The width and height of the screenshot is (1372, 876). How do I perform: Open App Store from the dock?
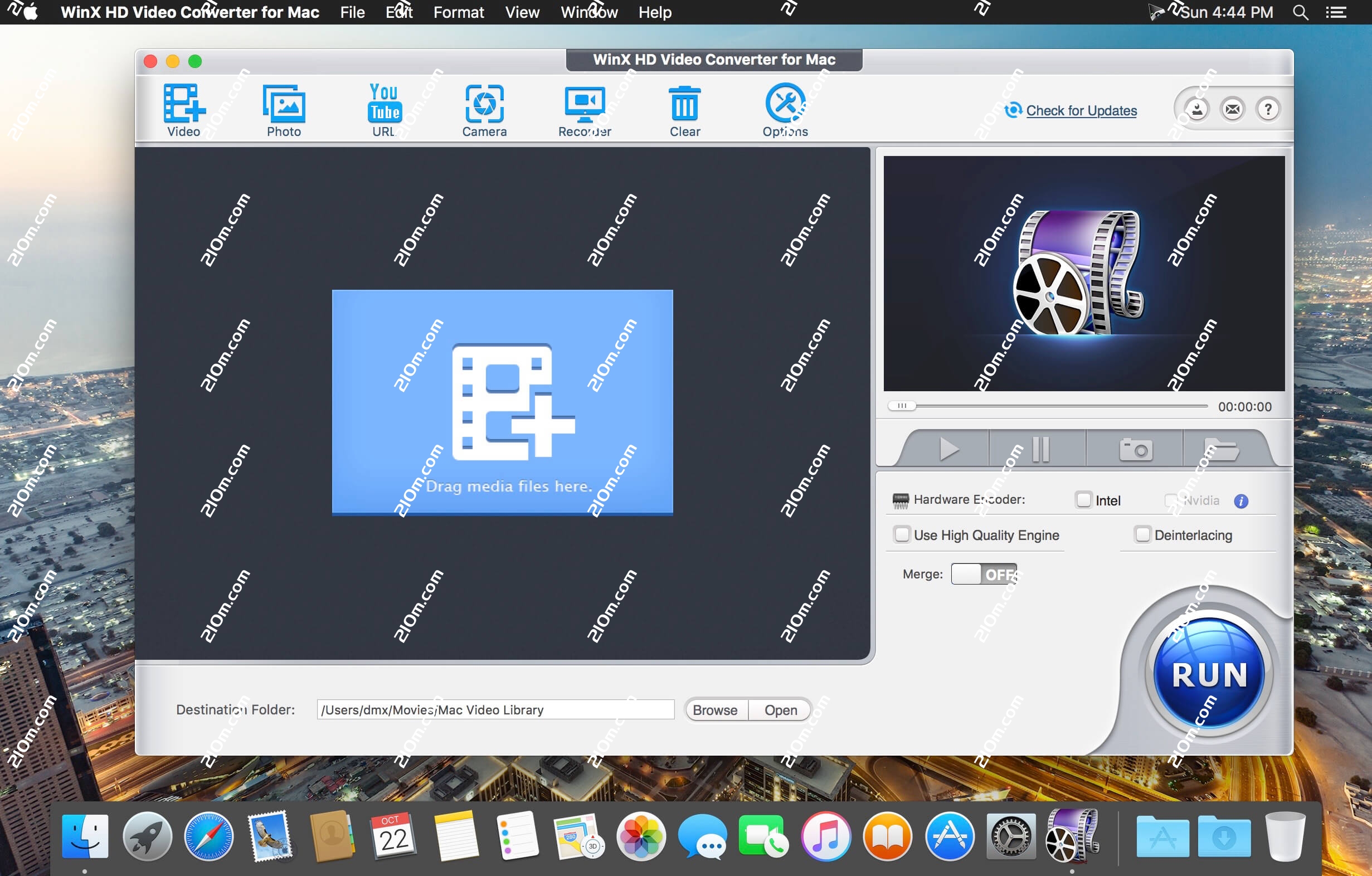click(949, 836)
